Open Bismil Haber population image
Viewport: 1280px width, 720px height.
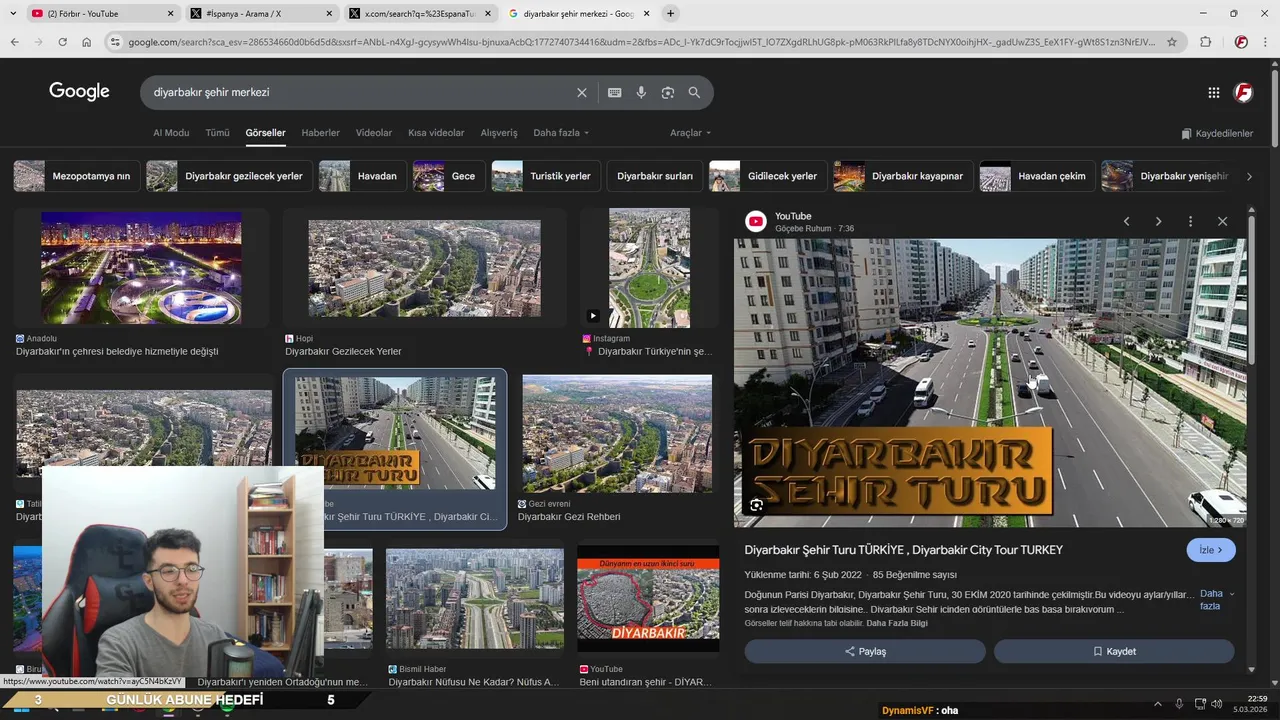tap(475, 598)
